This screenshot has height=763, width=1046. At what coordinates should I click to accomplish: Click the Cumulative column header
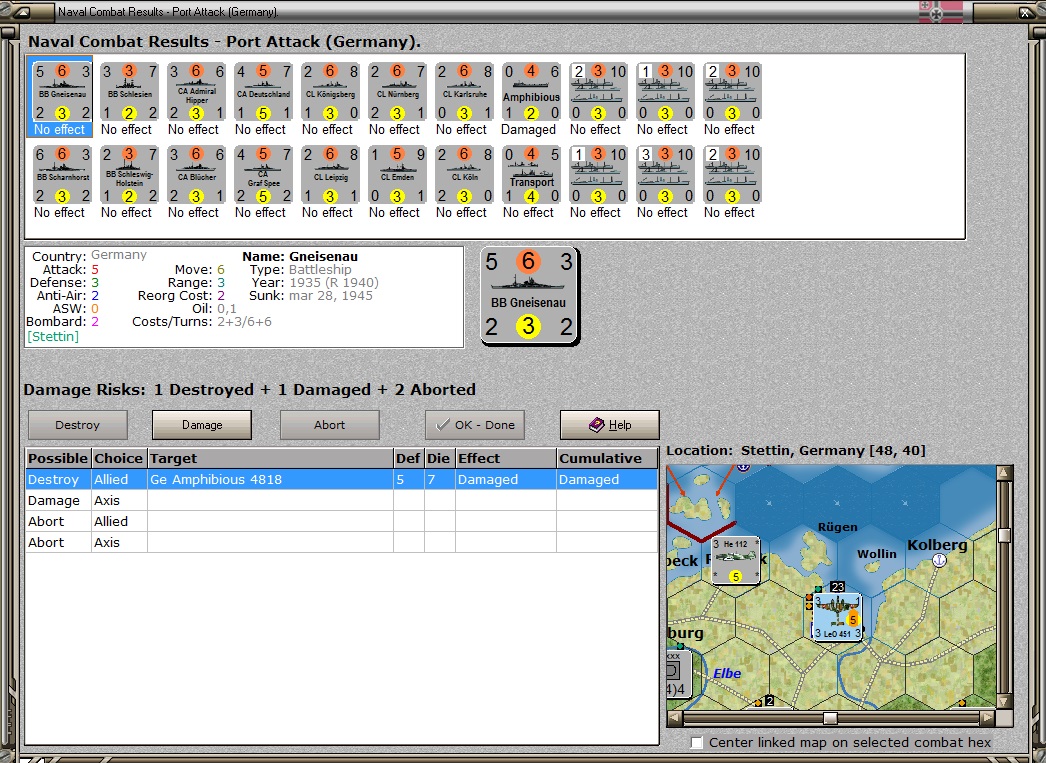pyautogui.click(x=607, y=458)
